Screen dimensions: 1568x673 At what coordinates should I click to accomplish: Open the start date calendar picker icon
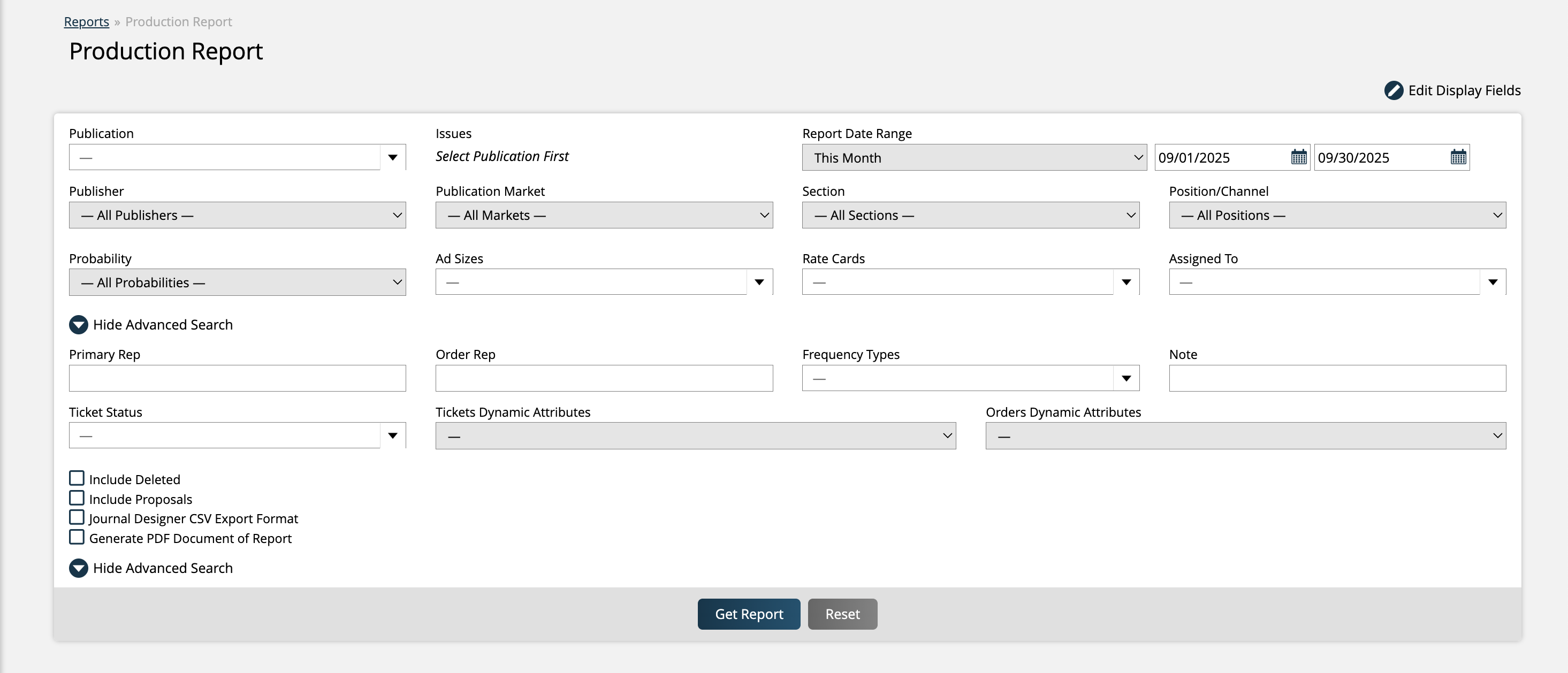point(1298,158)
